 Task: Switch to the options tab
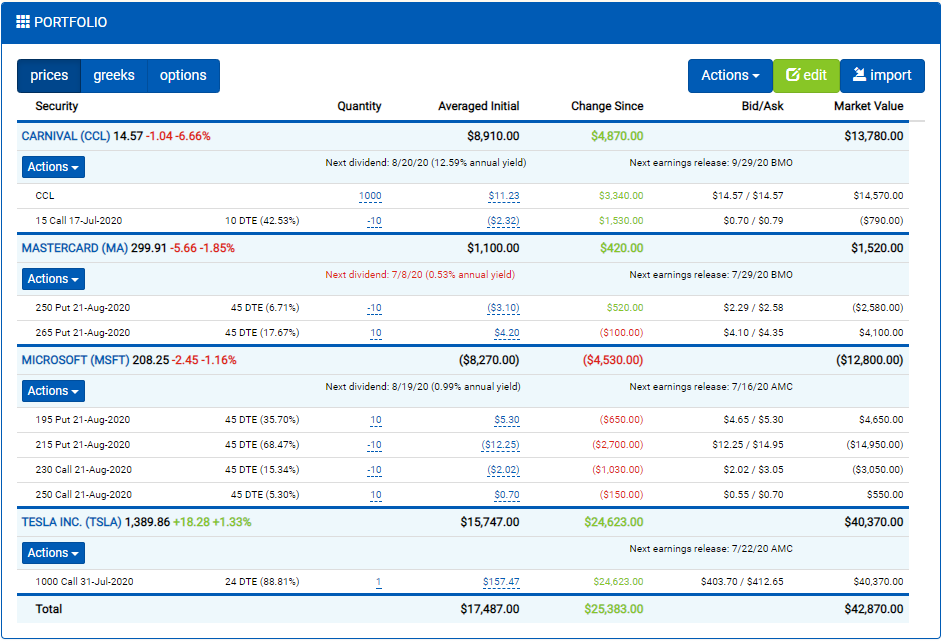pos(183,76)
